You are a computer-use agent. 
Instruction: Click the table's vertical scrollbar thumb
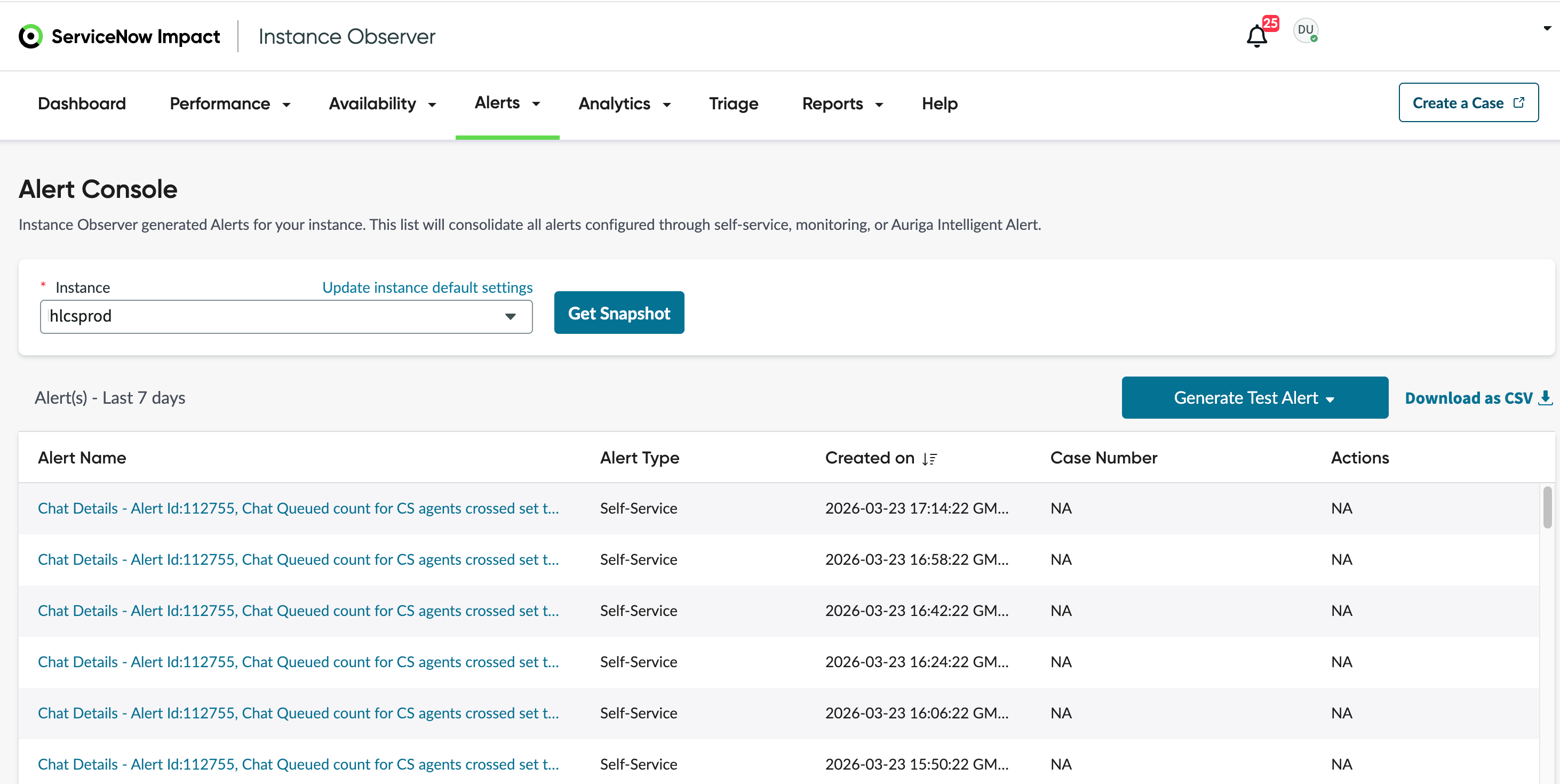tap(1547, 507)
